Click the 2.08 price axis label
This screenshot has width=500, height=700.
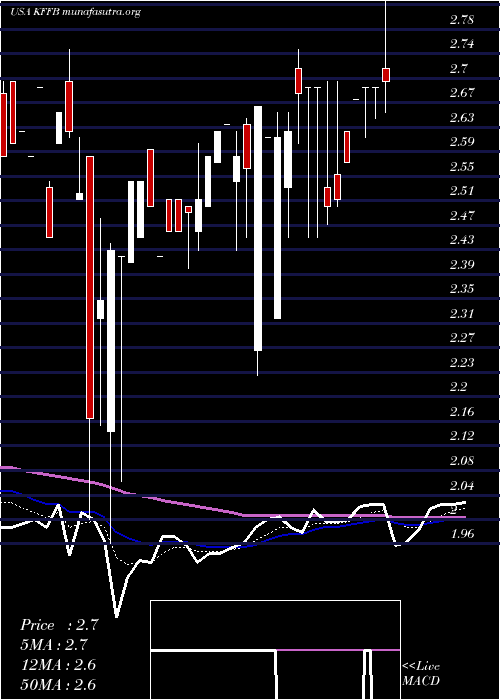click(462, 460)
